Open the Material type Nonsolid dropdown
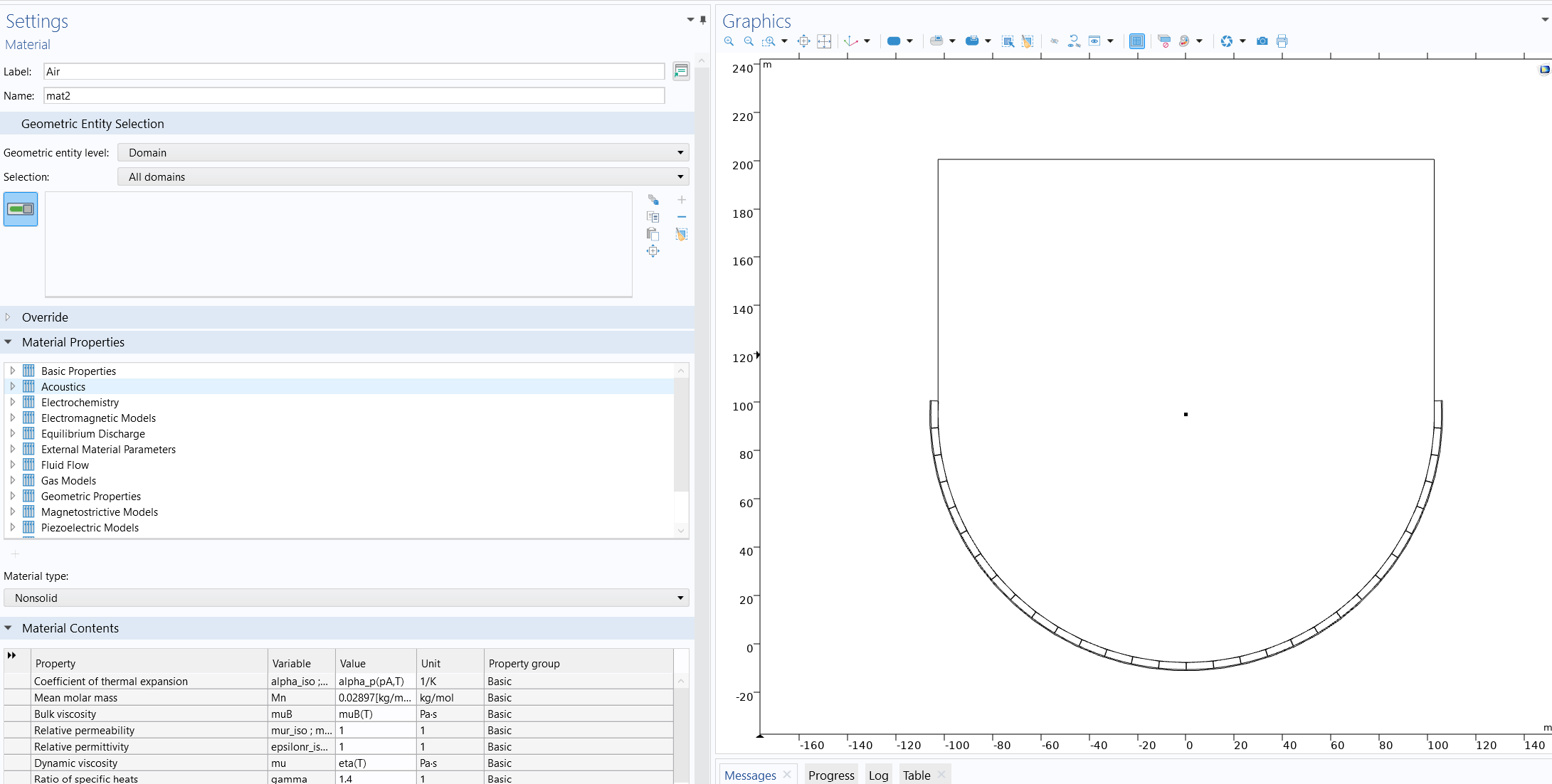Image resolution: width=1552 pixels, height=784 pixels. (346, 598)
